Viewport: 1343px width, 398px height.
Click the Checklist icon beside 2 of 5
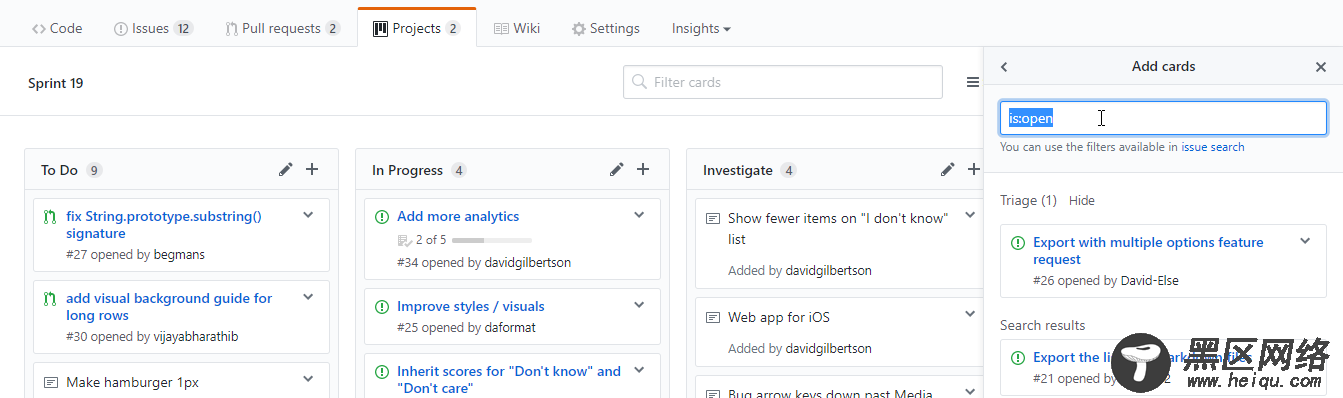tap(404, 240)
